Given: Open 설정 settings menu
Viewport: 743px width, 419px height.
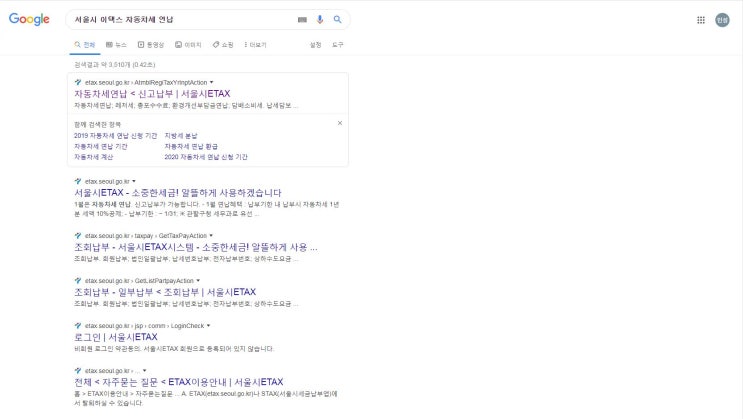Looking at the screenshot, I should 315,45.
